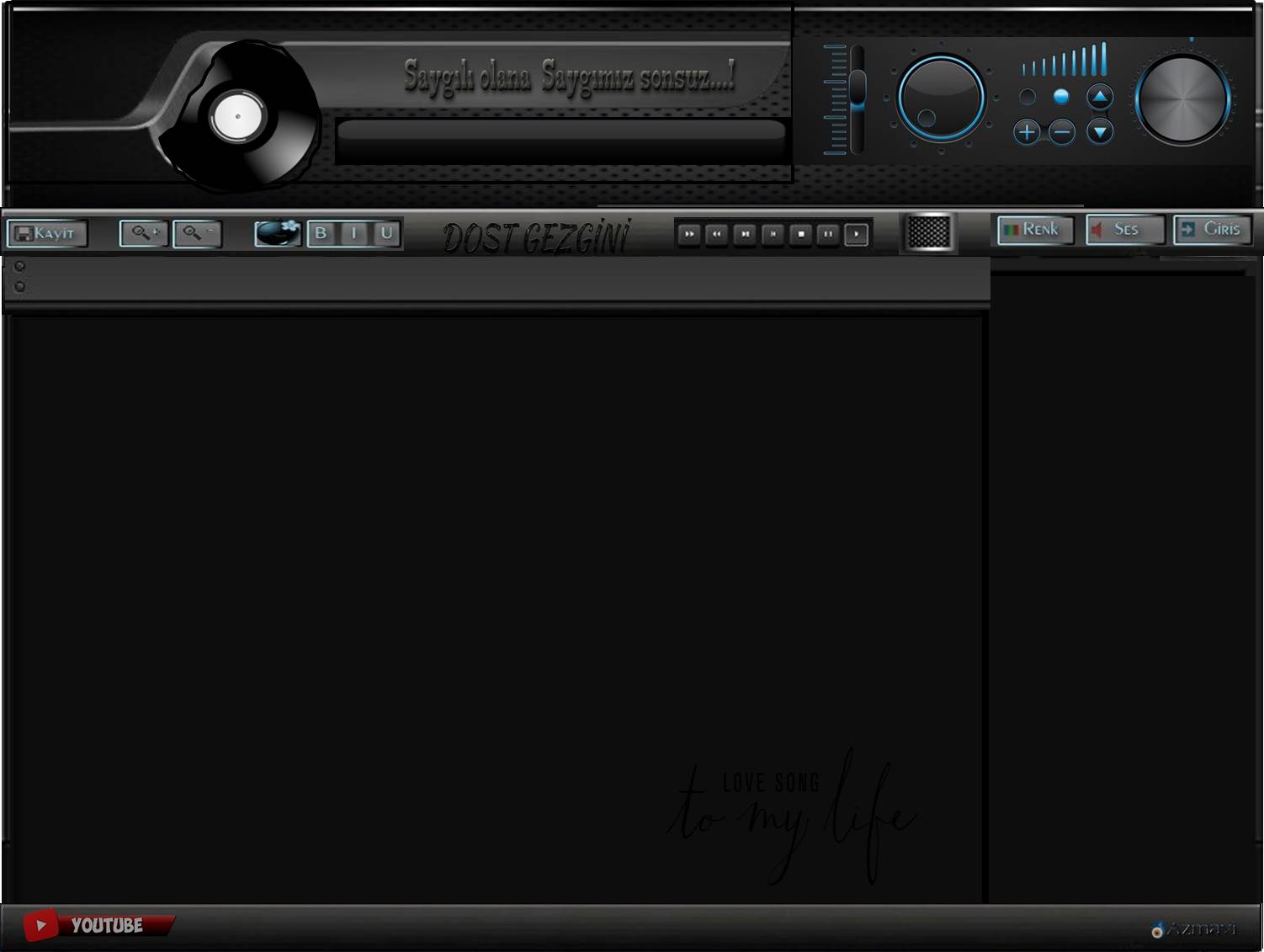Click the blue minus round button

click(1062, 132)
